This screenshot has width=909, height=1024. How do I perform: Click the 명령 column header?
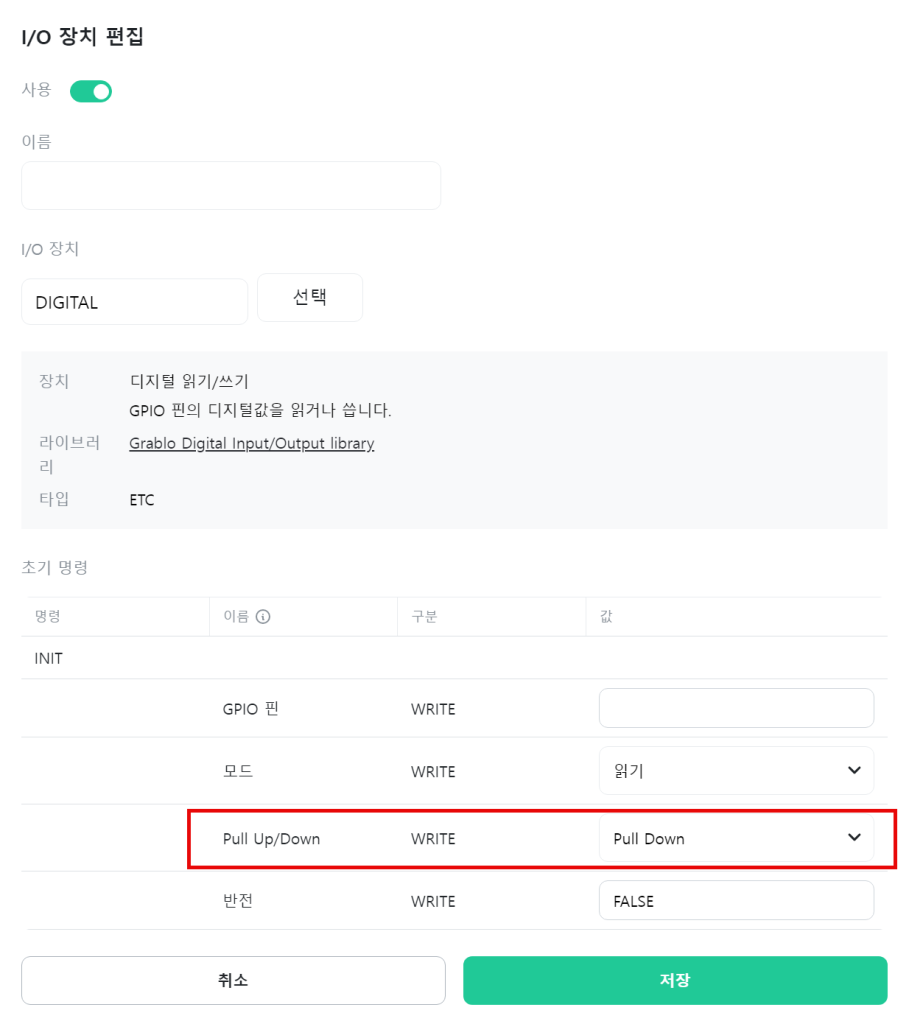48,616
